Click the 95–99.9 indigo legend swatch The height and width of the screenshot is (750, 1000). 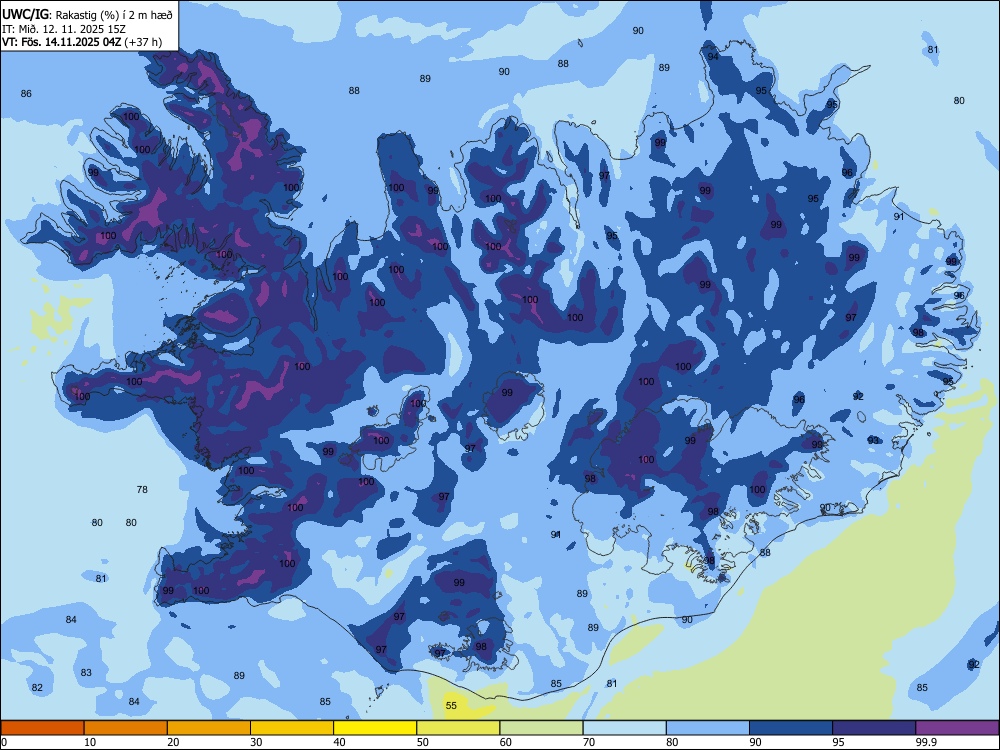(874, 728)
